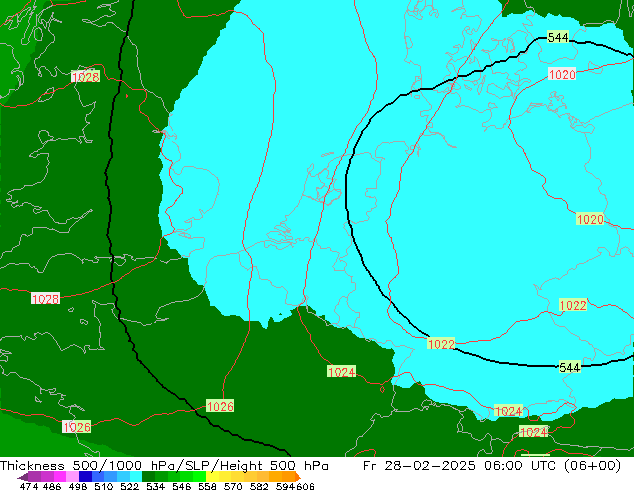Click the legend value 534
Viewport: 634px width, 490px height.
[x=155, y=486]
